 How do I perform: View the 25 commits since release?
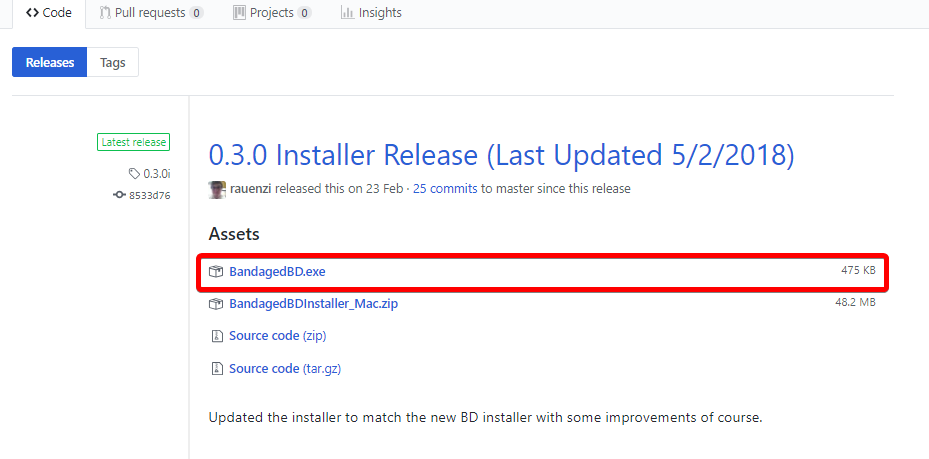445,189
